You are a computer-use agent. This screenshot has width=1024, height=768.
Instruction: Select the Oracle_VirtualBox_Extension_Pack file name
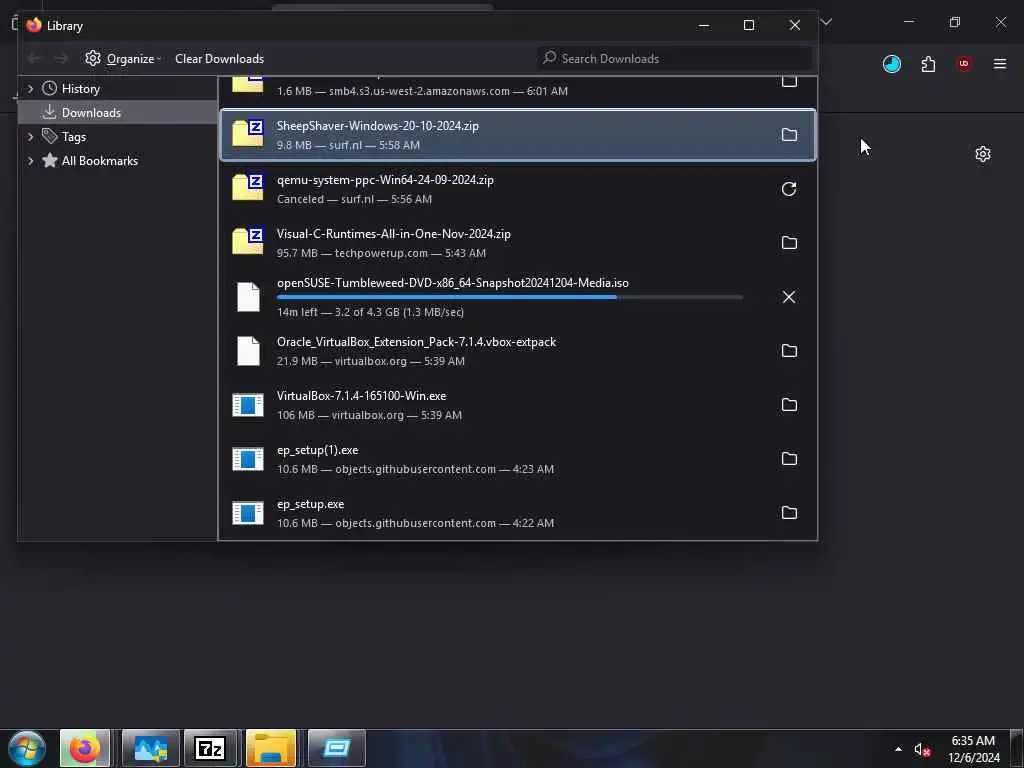[417, 342]
